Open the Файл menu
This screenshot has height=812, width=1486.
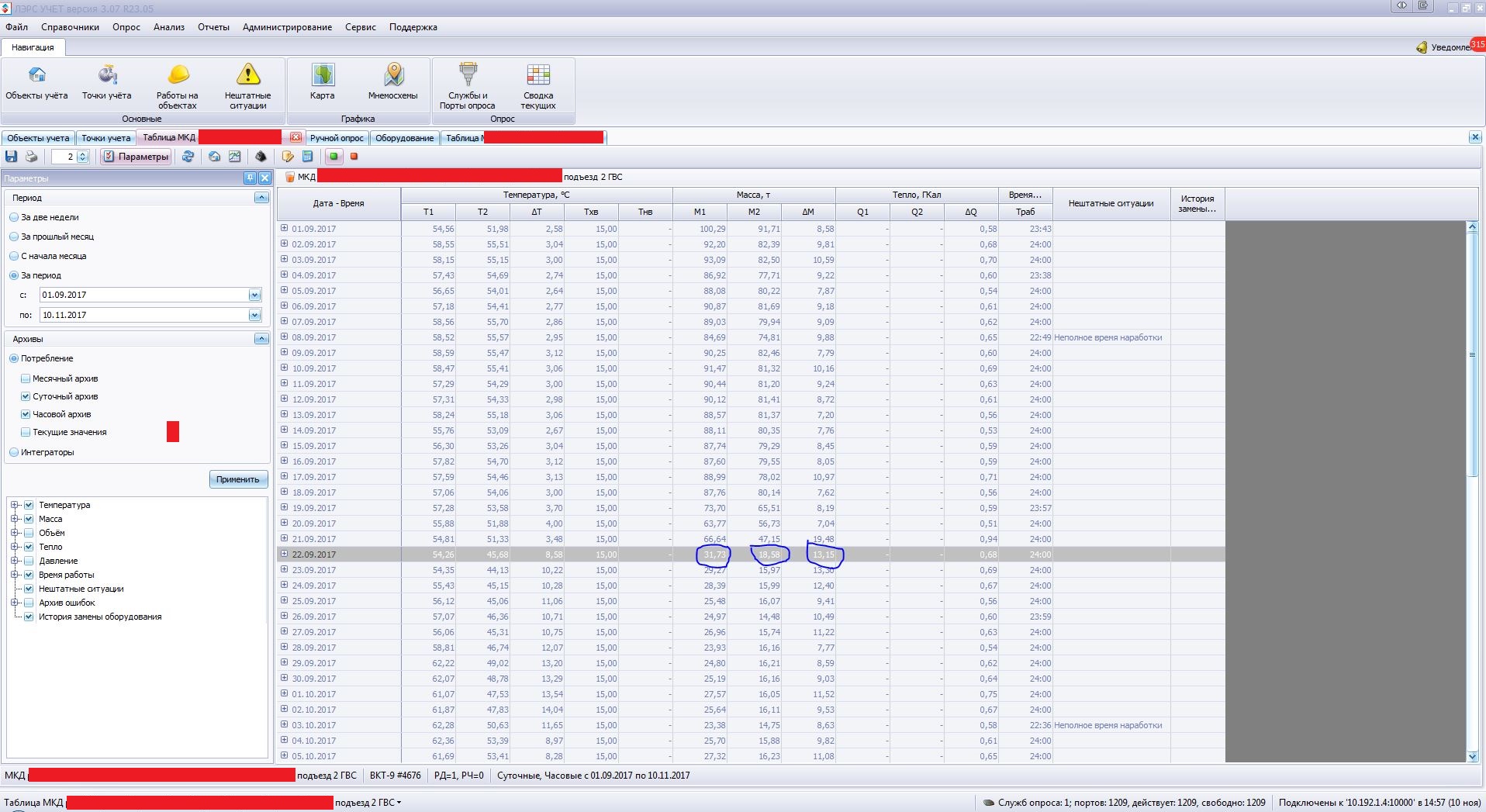coord(16,27)
